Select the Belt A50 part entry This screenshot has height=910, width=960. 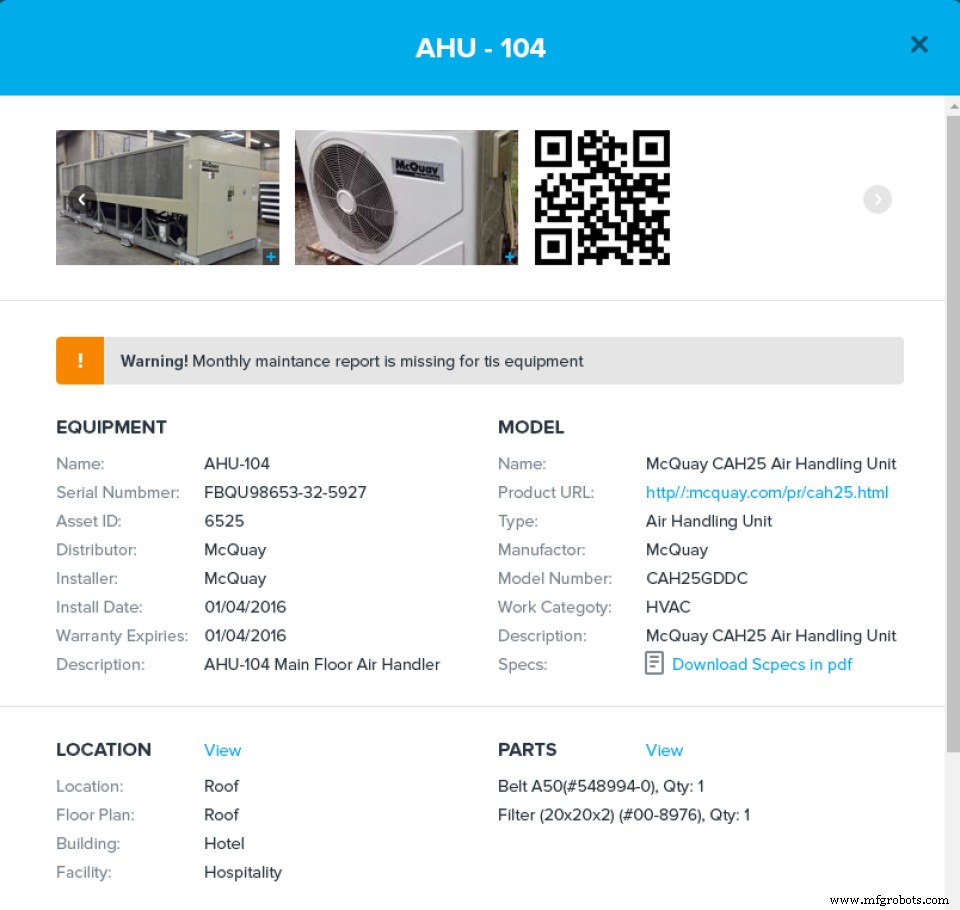click(x=601, y=786)
